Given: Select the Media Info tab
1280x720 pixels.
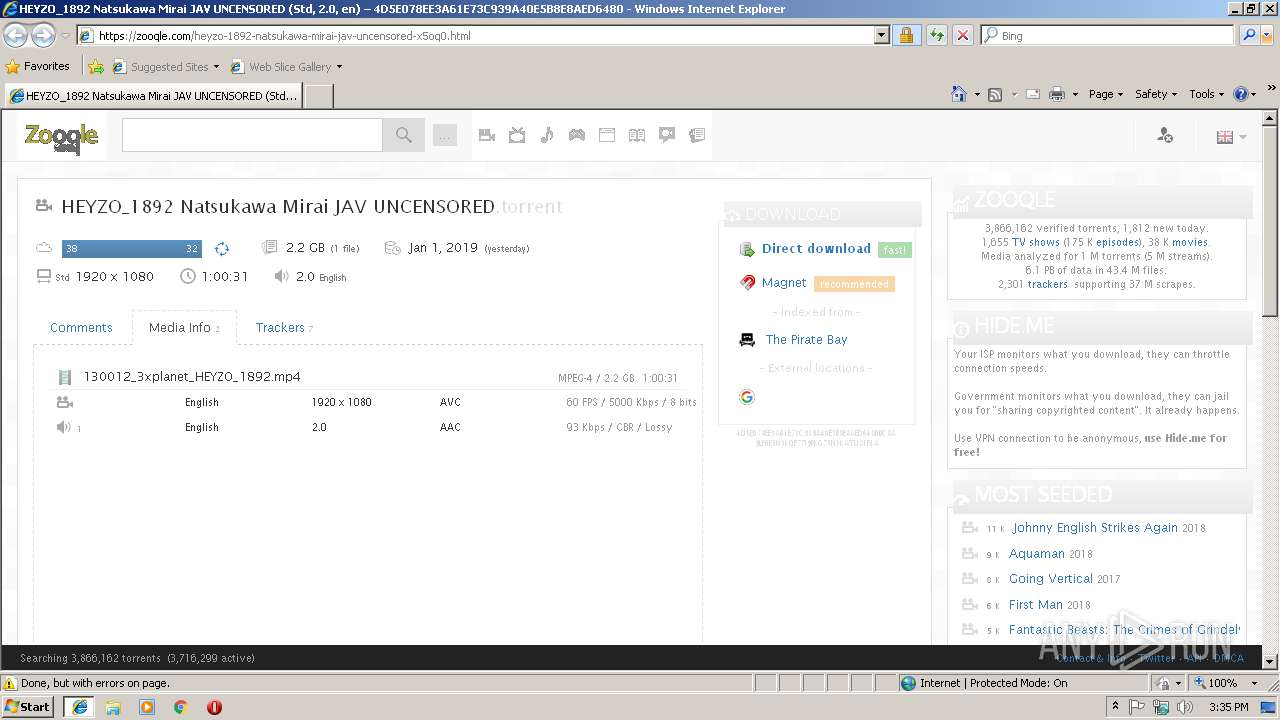Looking at the screenshot, I should pyautogui.click(x=184, y=328).
